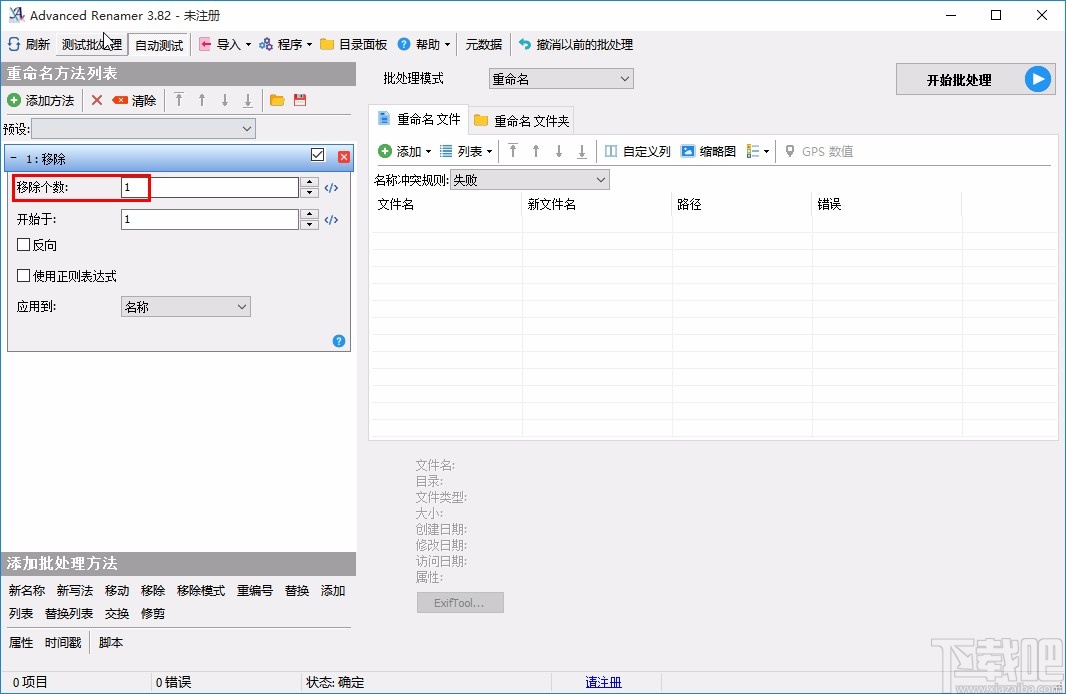The image size is (1066, 694).
Task: Click the 请注册 registration link
Action: click(603, 681)
